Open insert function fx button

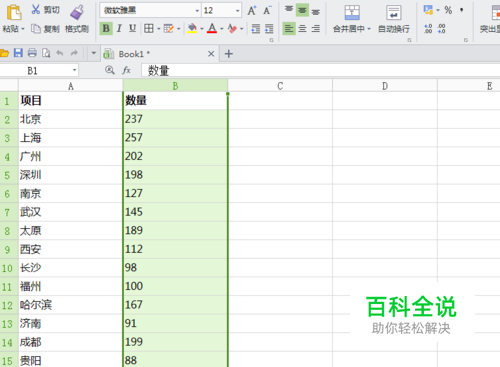(x=126, y=70)
